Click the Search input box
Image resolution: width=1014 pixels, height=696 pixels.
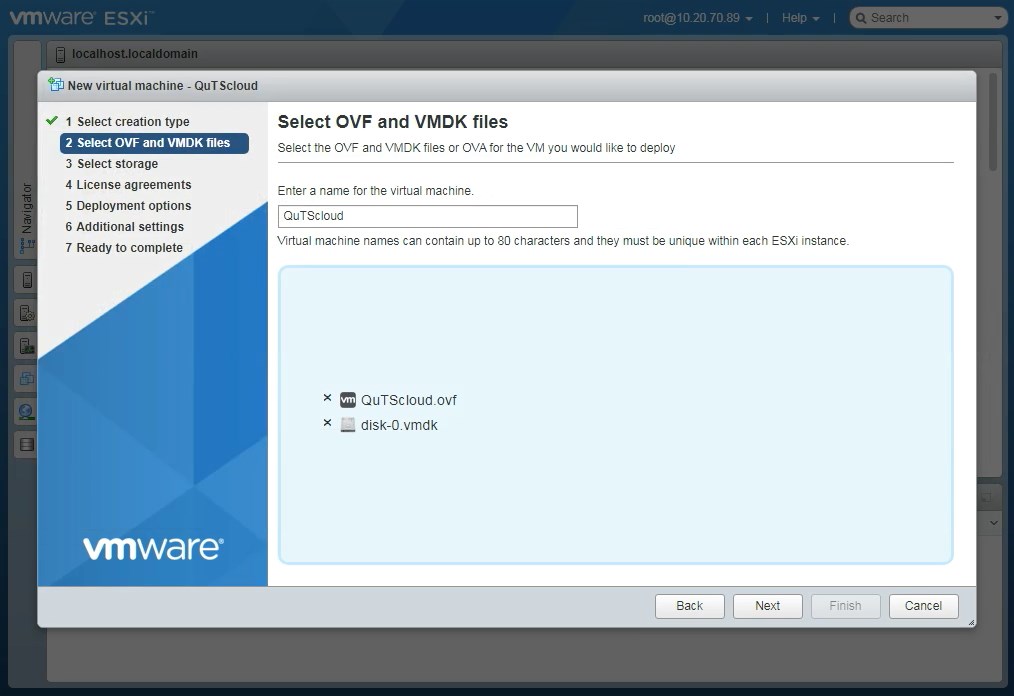point(928,18)
